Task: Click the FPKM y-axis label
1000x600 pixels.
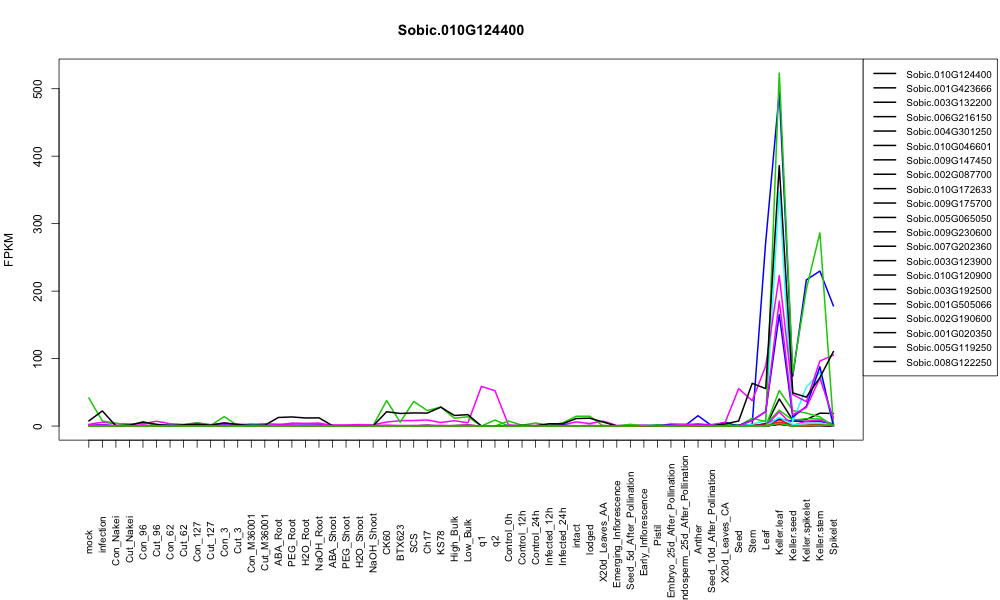Action: pos(9,249)
